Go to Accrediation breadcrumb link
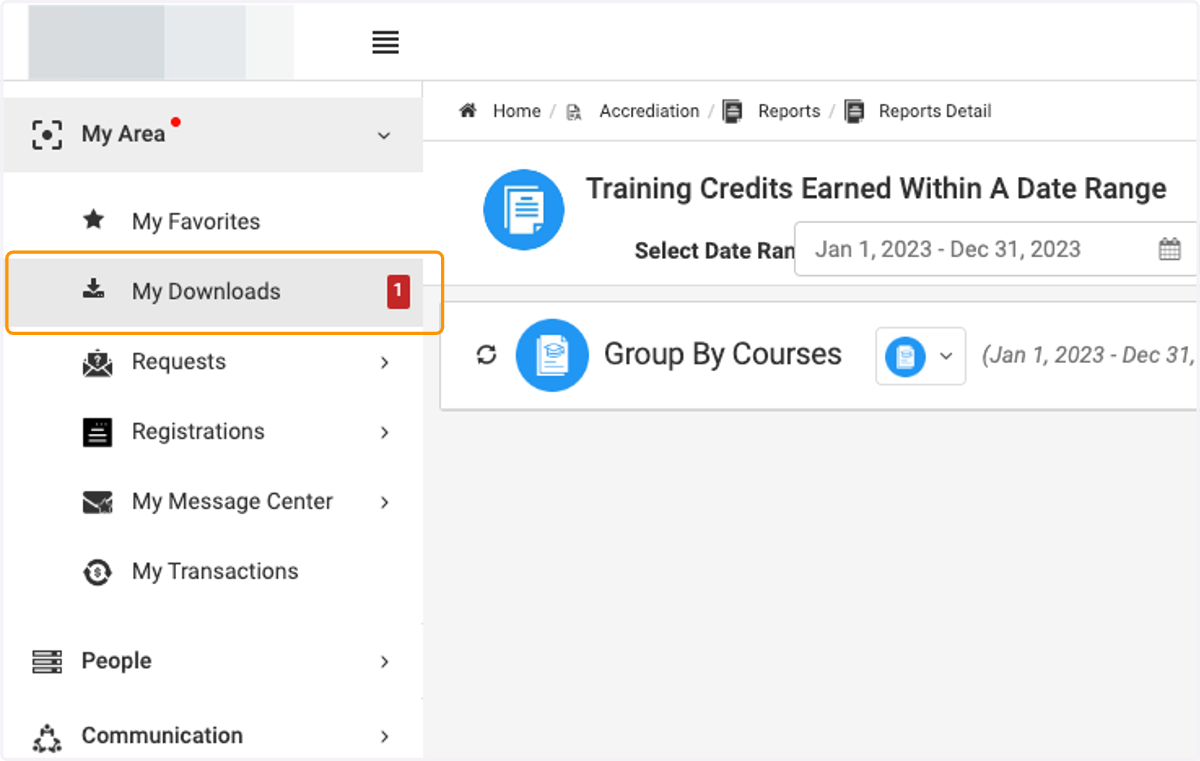Screen dimensions: 1200x761 coord(649,111)
